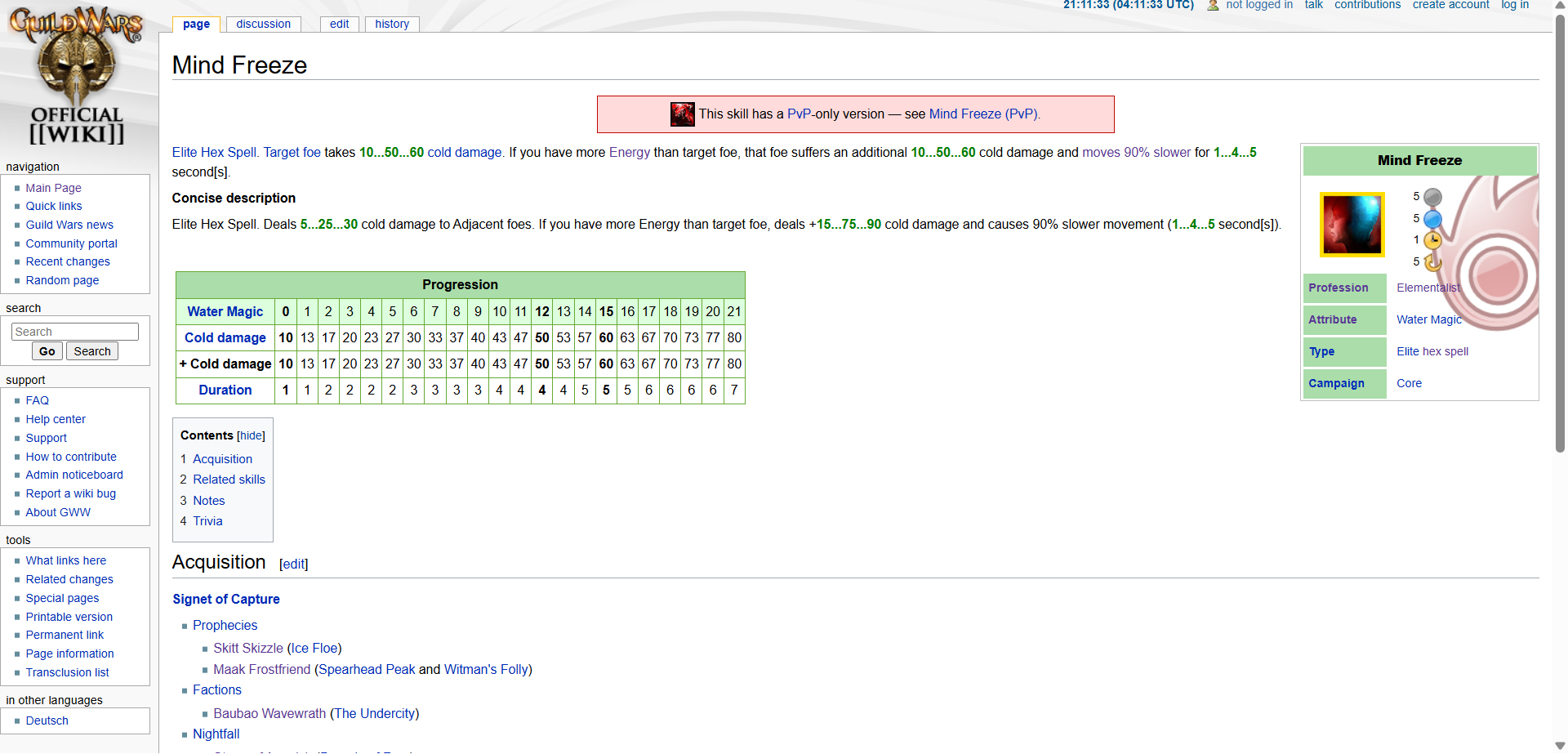Open Printable version
Screen dimensions: 1568x754
pos(69,617)
